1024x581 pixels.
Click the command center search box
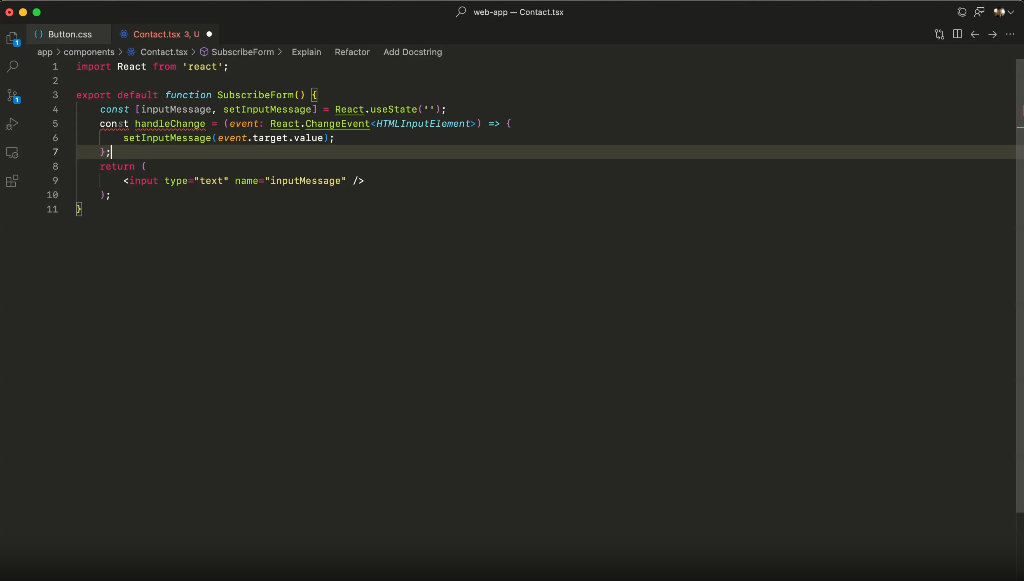pos(511,12)
